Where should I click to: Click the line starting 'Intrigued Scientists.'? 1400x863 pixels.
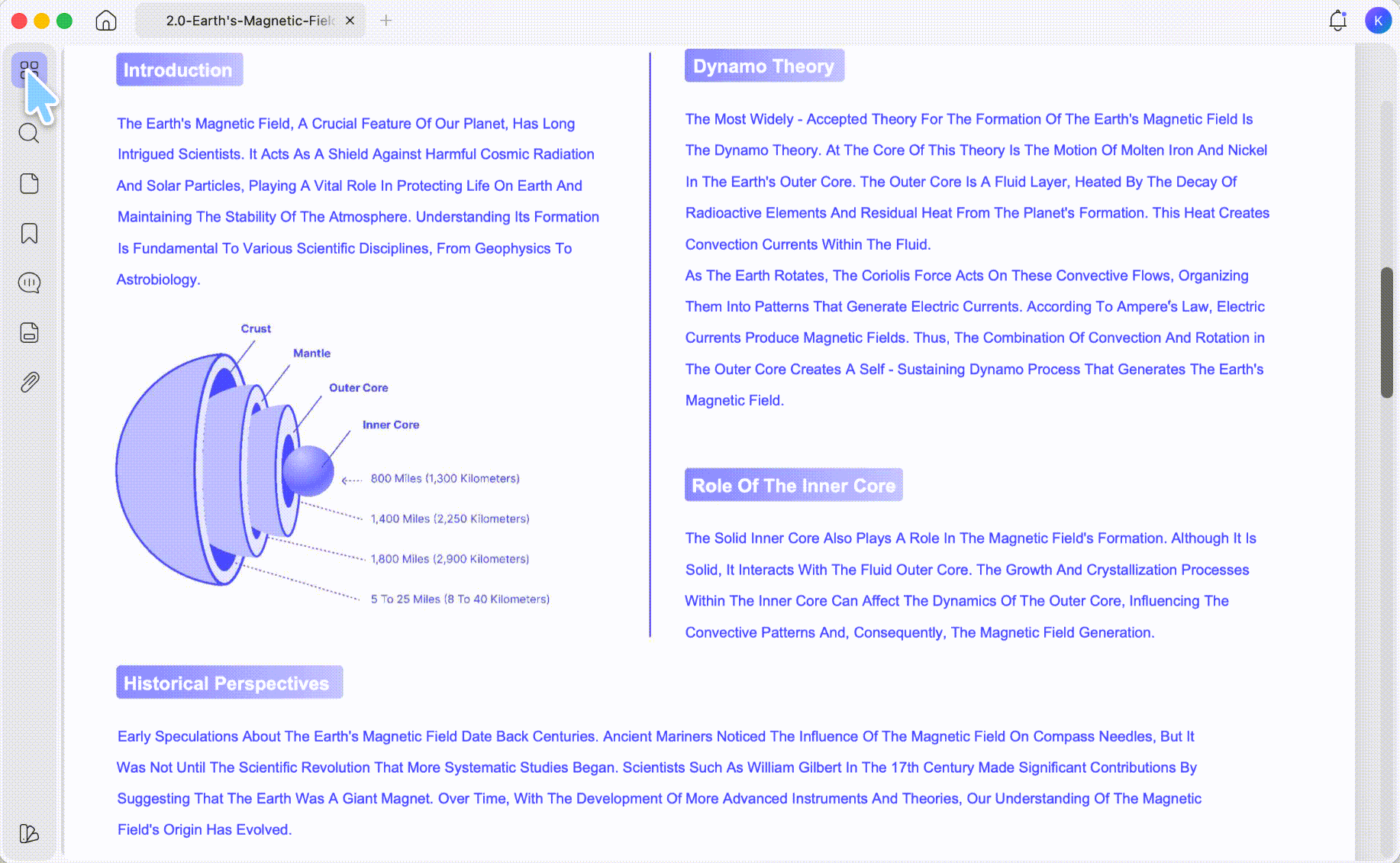coord(356,154)
